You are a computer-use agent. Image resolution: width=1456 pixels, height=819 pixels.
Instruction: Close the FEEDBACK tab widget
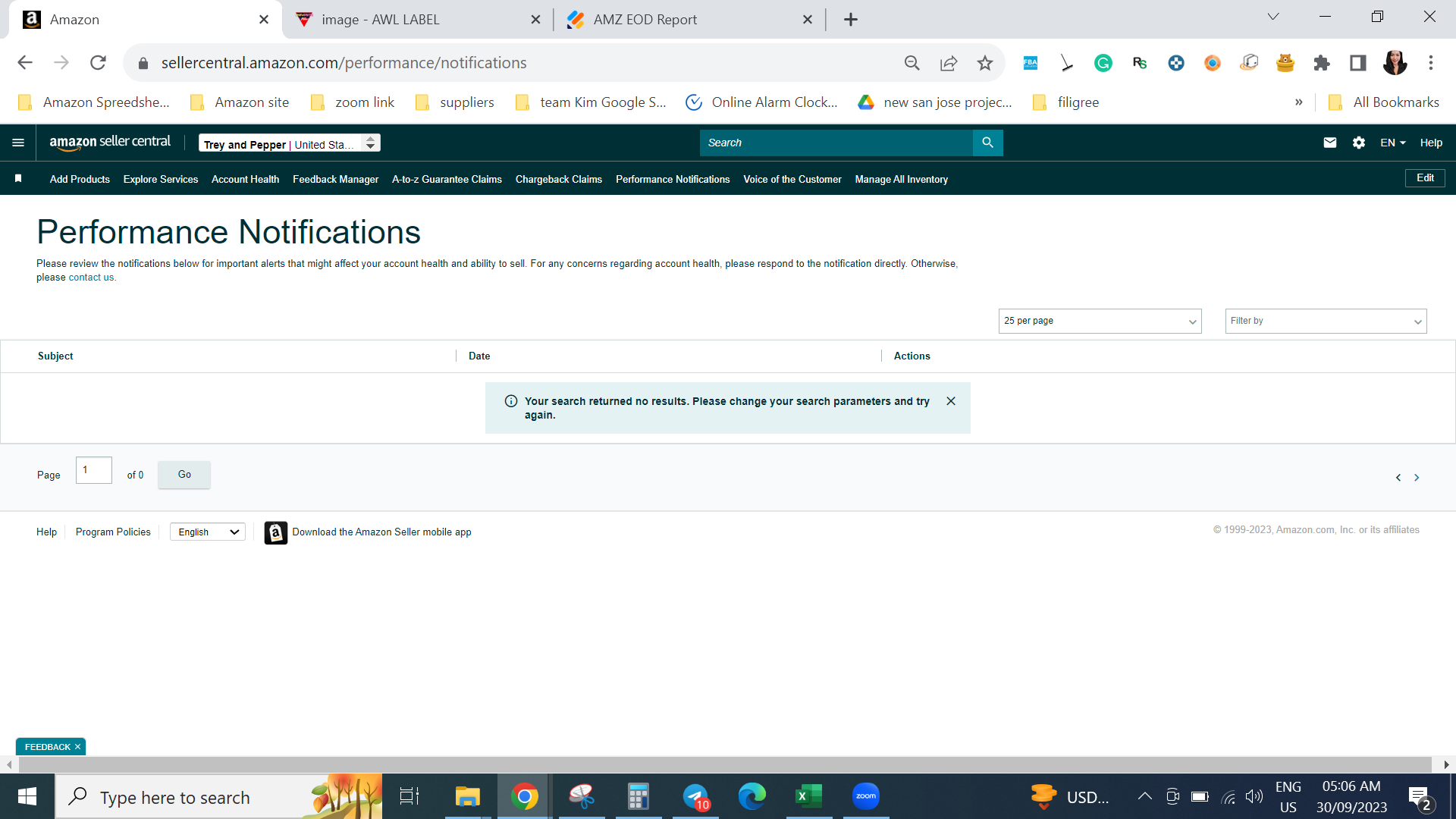77,747
